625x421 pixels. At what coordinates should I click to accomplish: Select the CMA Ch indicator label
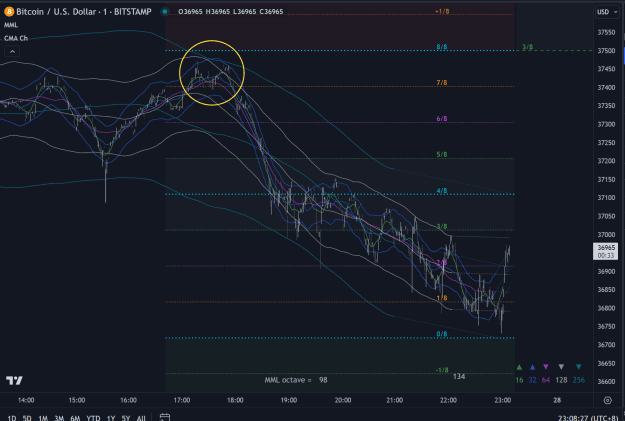(16, 38)
